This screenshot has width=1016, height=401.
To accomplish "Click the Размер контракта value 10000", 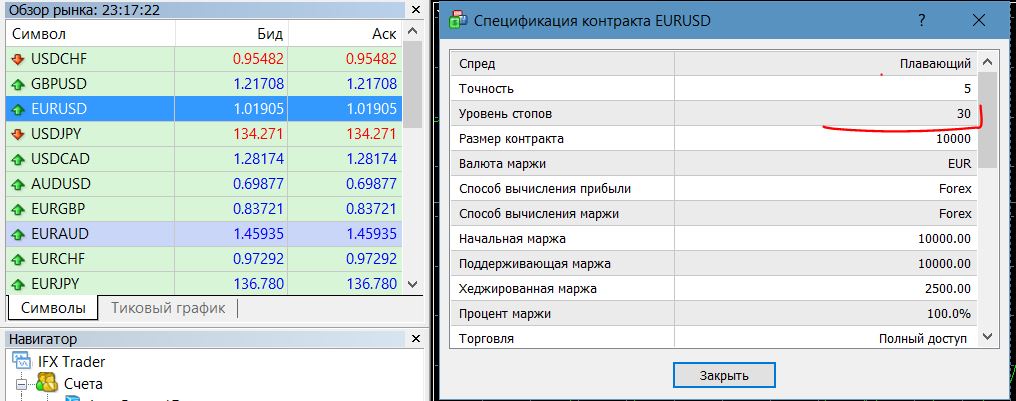I will point(953,139).
